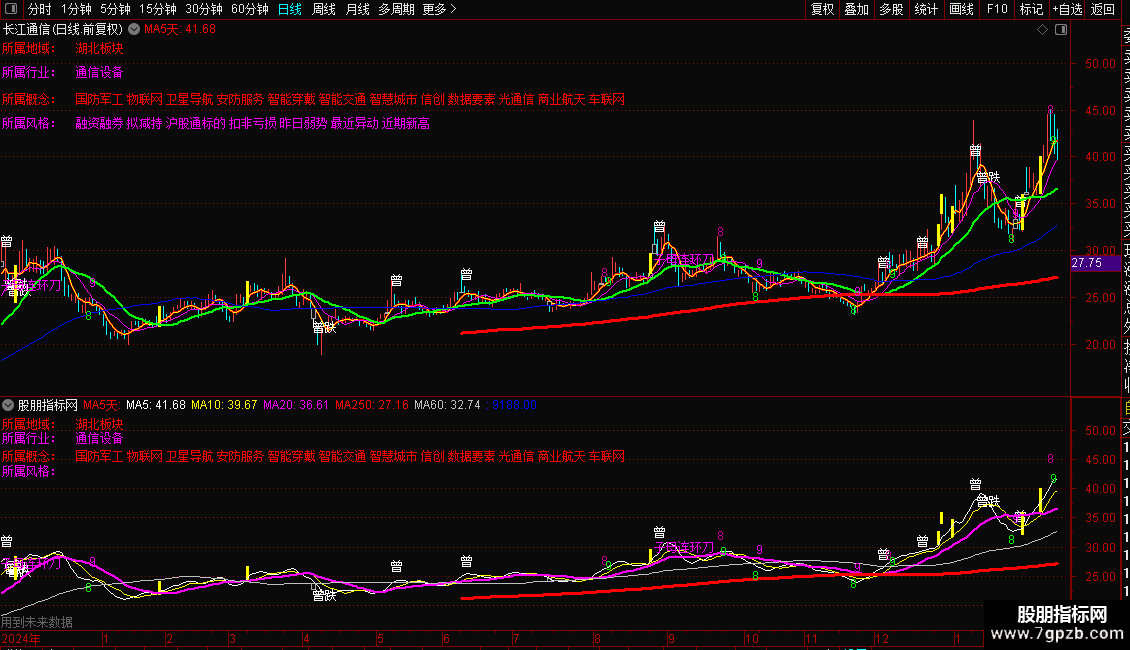Click the 国防军工 concept in the main chart

99,99
